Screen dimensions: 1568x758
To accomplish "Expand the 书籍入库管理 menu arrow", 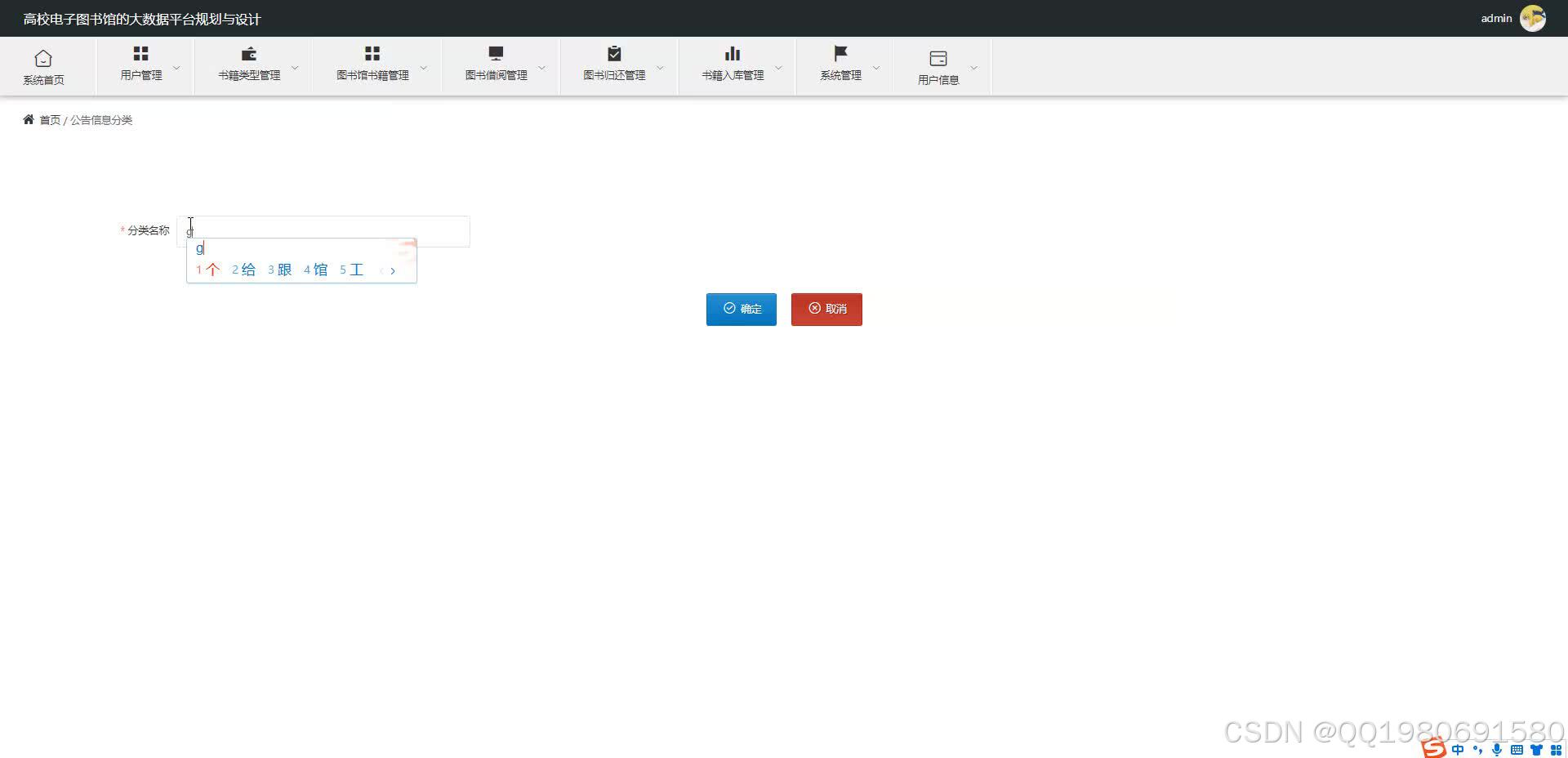I will pos(778,67).
